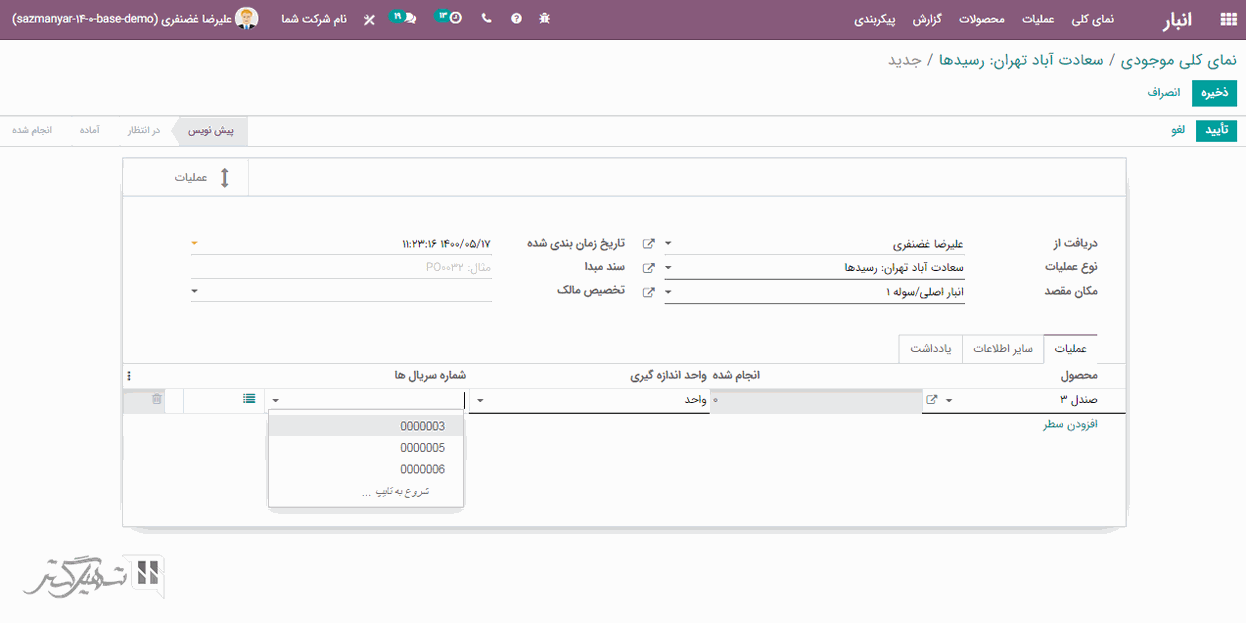This screenshot has width=1246, height=623.
Task: Click the آماده status stage
Action: point(89,131)
